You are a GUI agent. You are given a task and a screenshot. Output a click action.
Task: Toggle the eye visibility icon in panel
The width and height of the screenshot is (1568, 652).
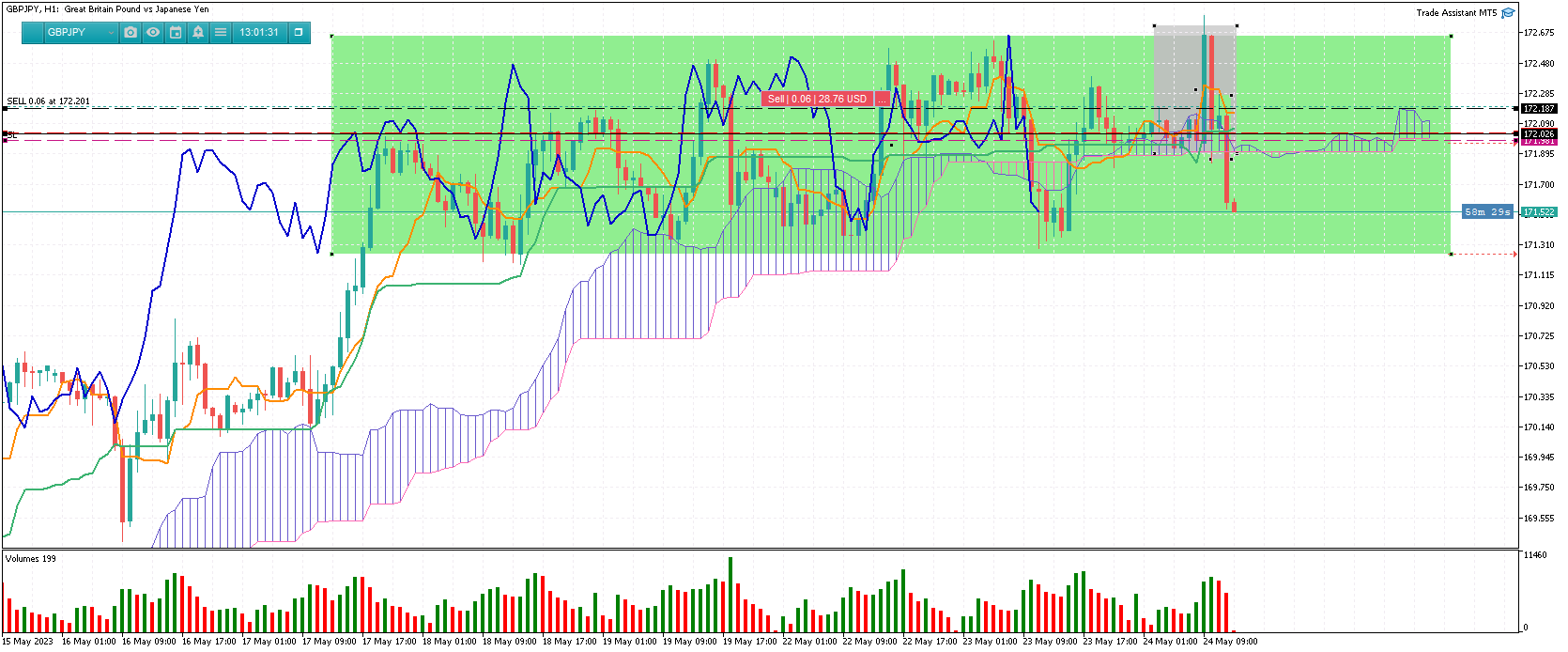point(153,32)
